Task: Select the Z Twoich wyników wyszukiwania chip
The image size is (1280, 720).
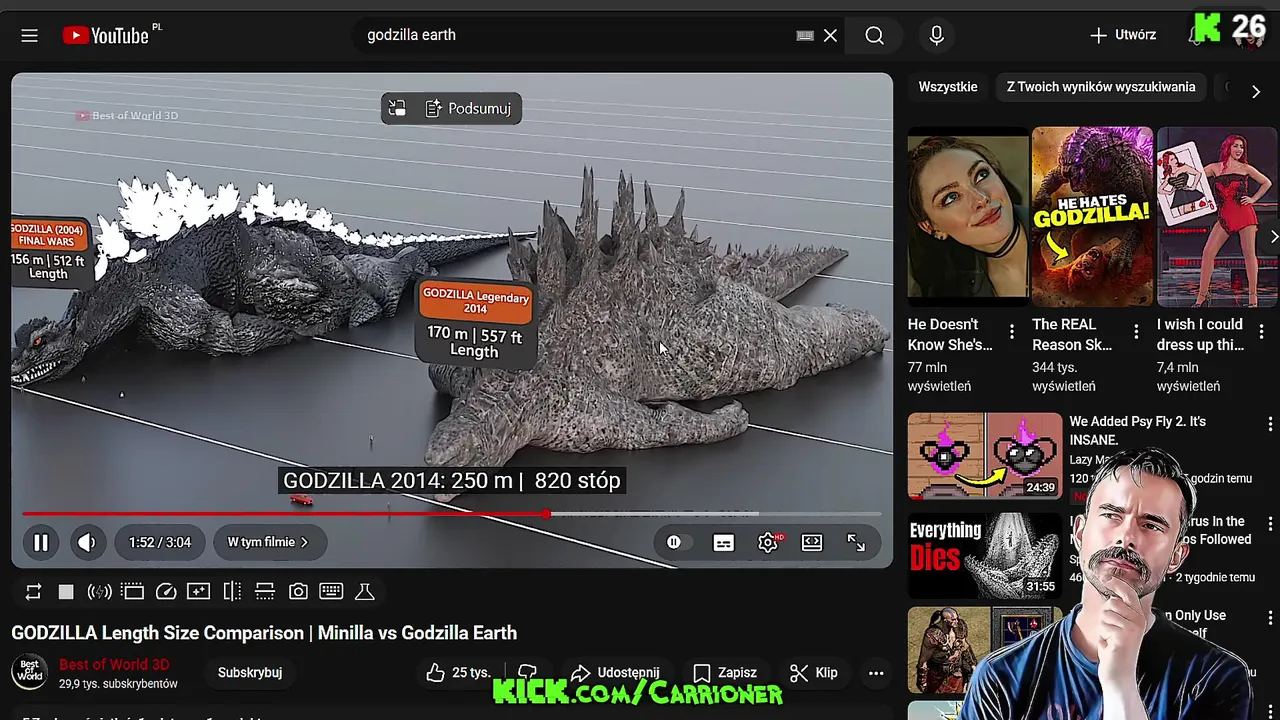Action: (x=1101, y=87)
